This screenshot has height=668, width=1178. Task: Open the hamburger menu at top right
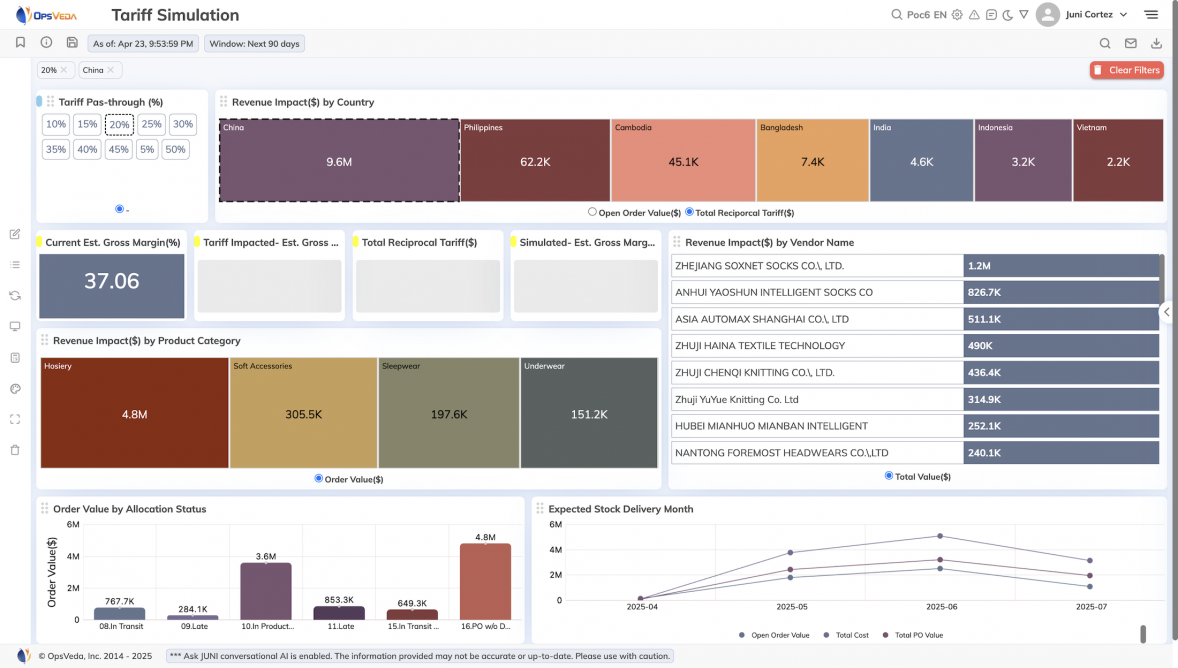[1151, 15]
